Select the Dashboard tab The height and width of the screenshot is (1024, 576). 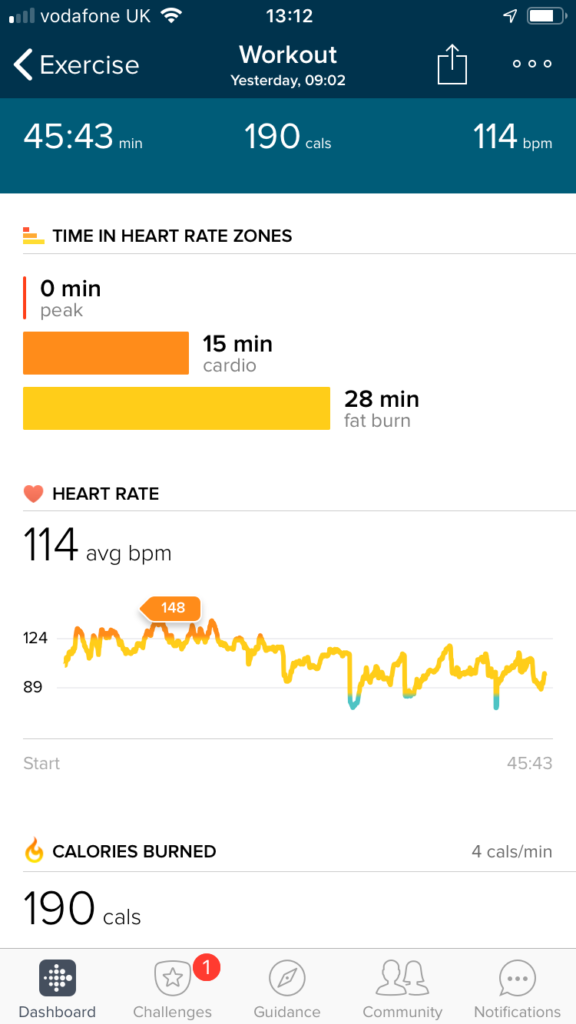(57, 989)
